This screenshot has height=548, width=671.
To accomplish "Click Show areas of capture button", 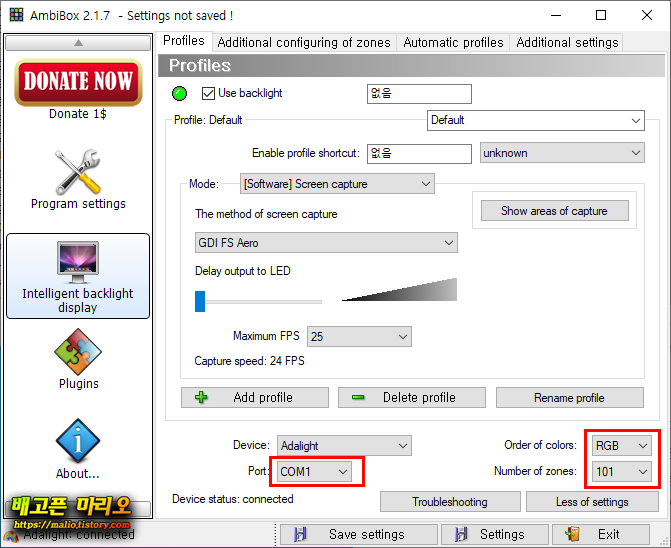I will point(555,210).
